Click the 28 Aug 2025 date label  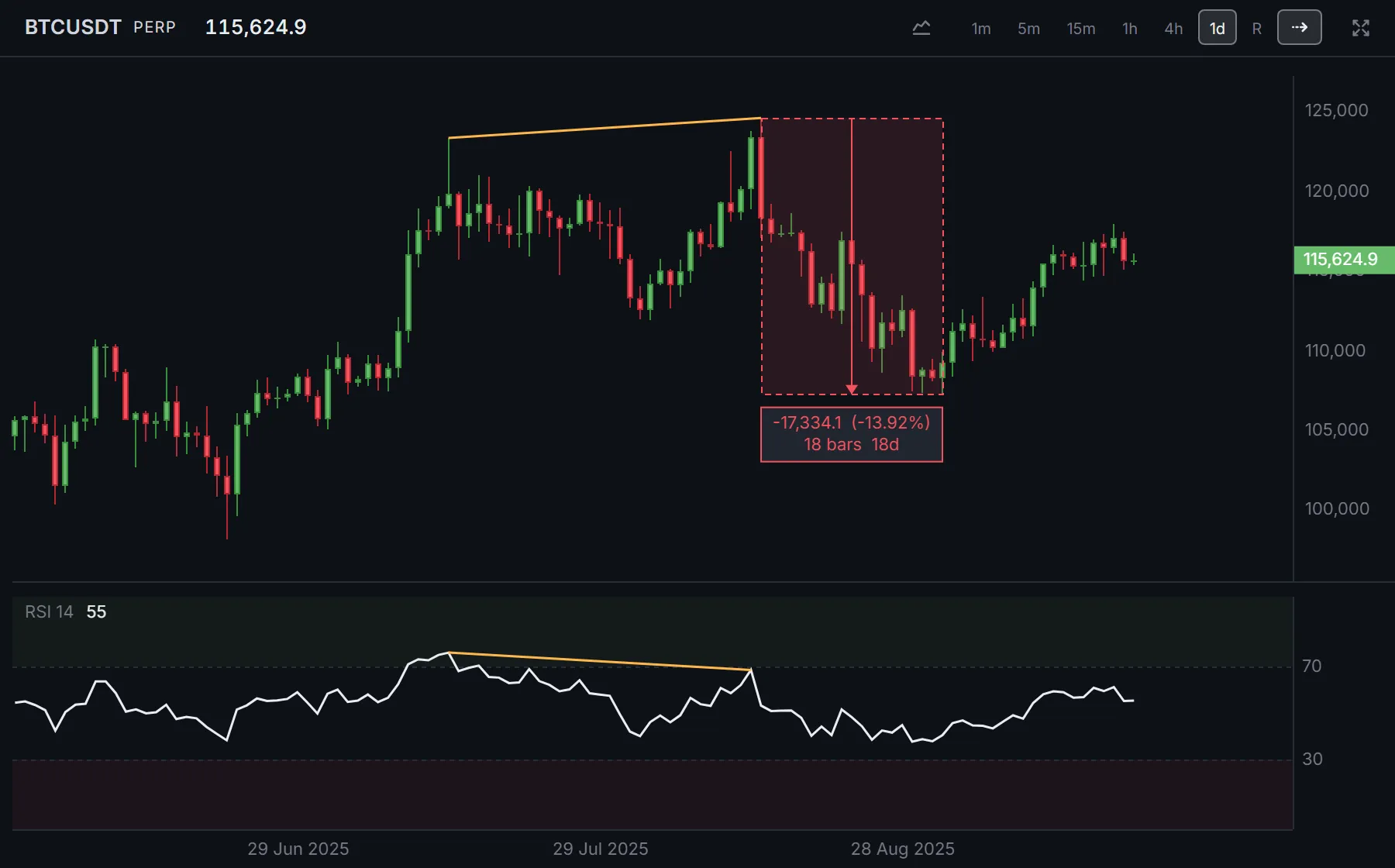point(903,849)
